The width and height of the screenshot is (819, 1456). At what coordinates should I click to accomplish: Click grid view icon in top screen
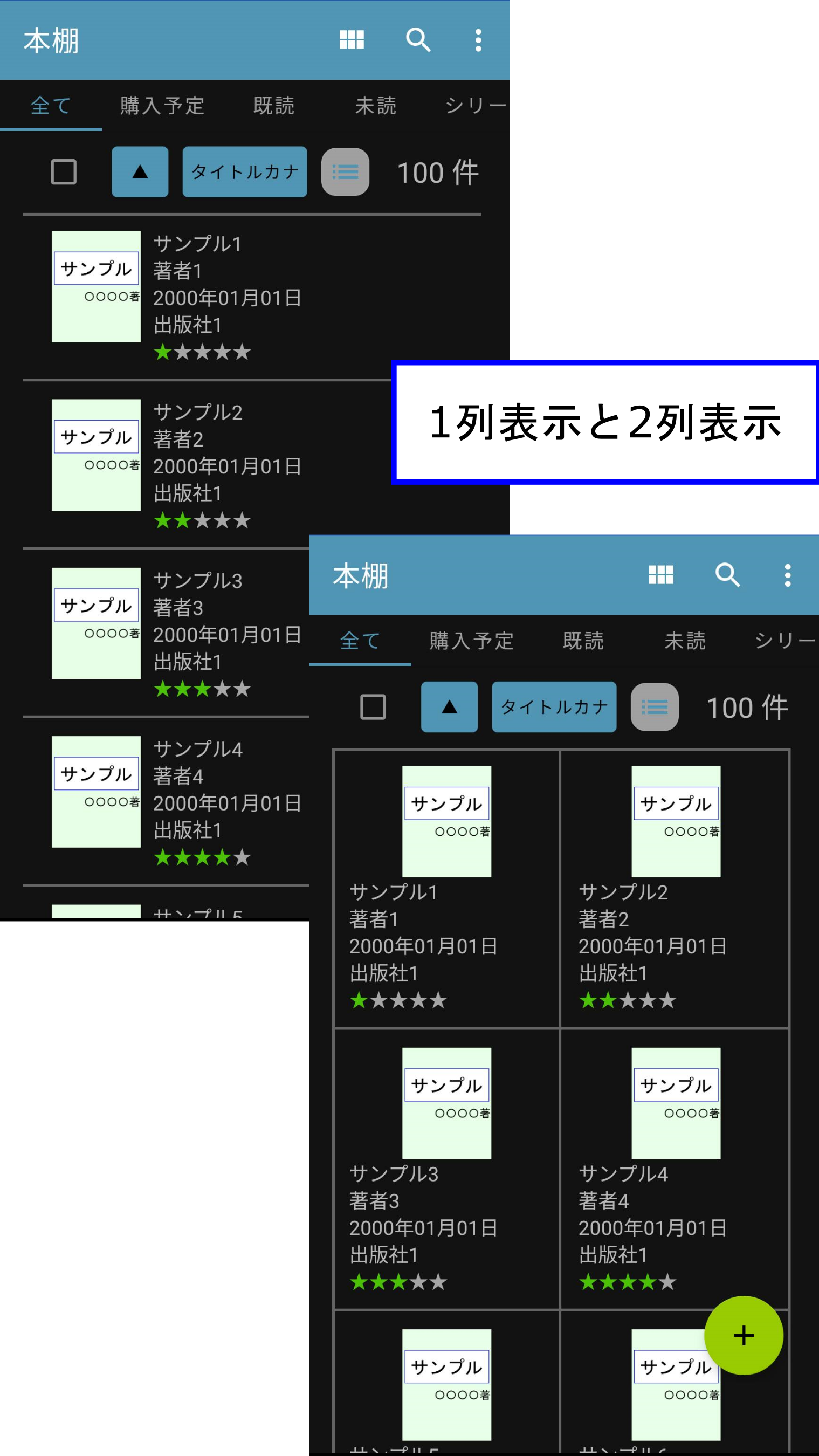pyautogui.click(x=351, y=40)
